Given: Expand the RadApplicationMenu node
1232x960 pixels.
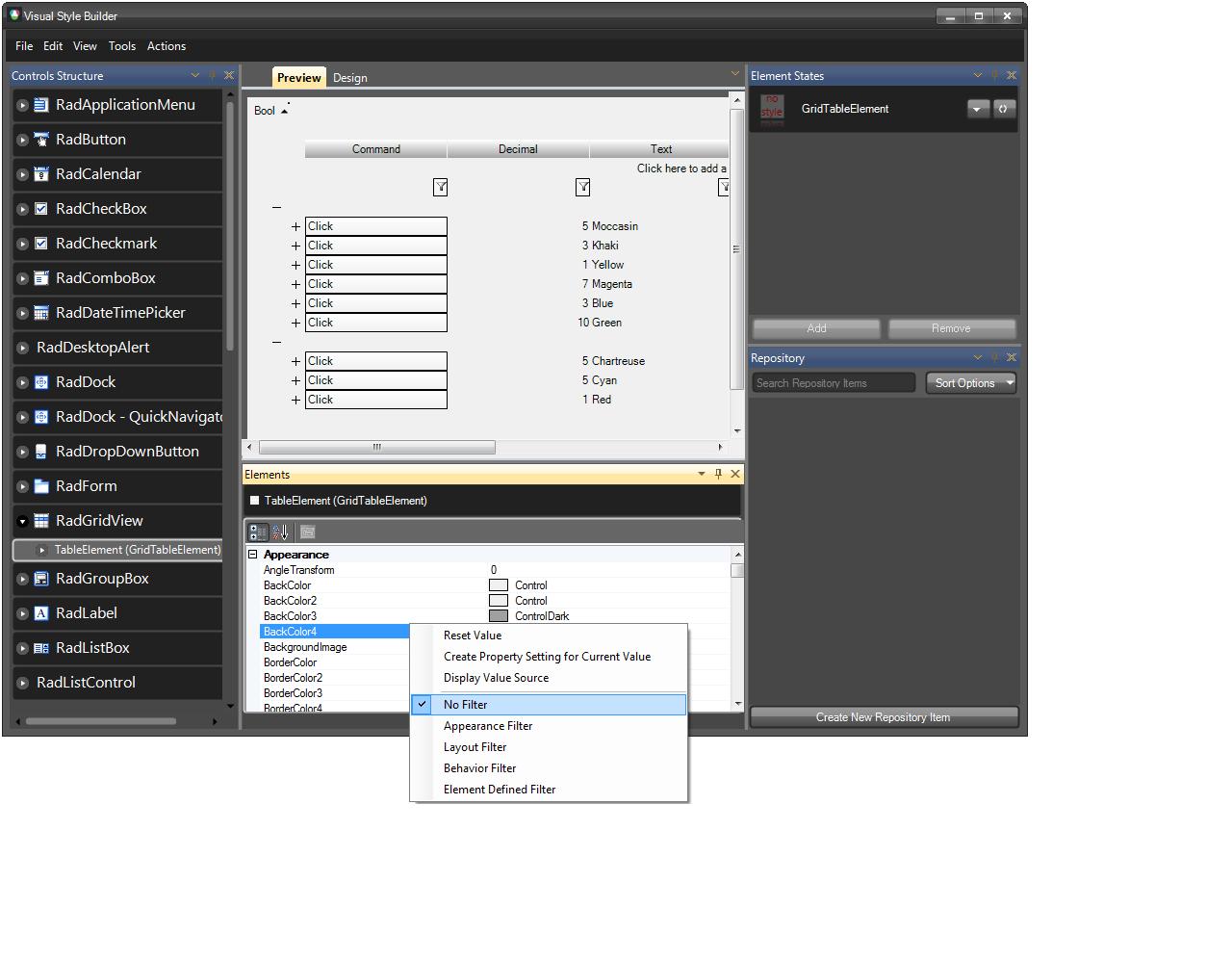Looking at the screenshot, I should (22, 106).
